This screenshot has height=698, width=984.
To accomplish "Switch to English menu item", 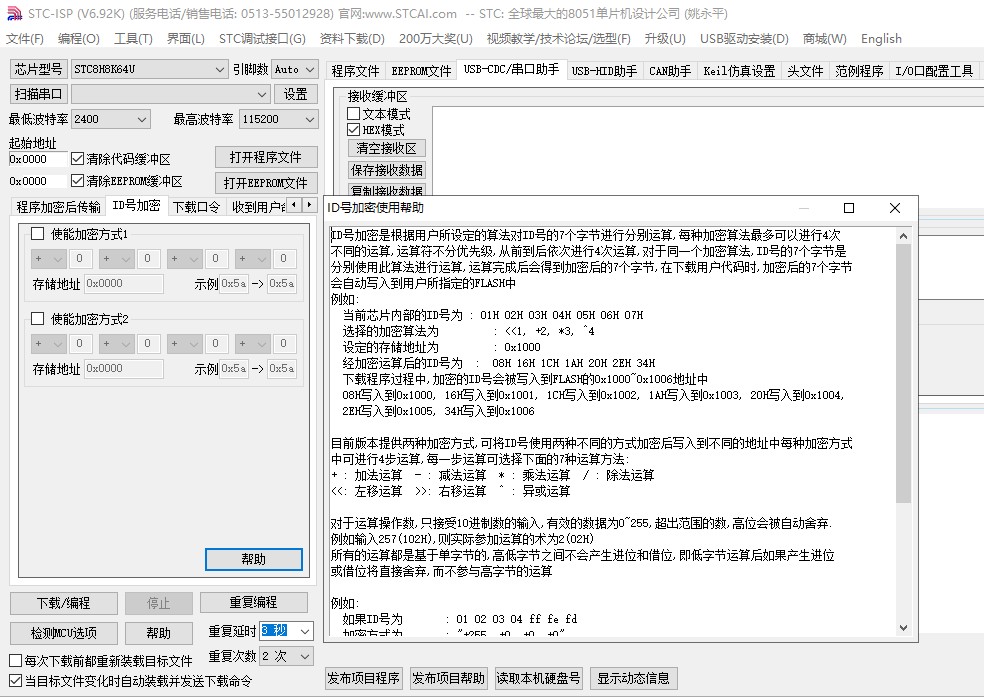I will [x=881, y=39].
